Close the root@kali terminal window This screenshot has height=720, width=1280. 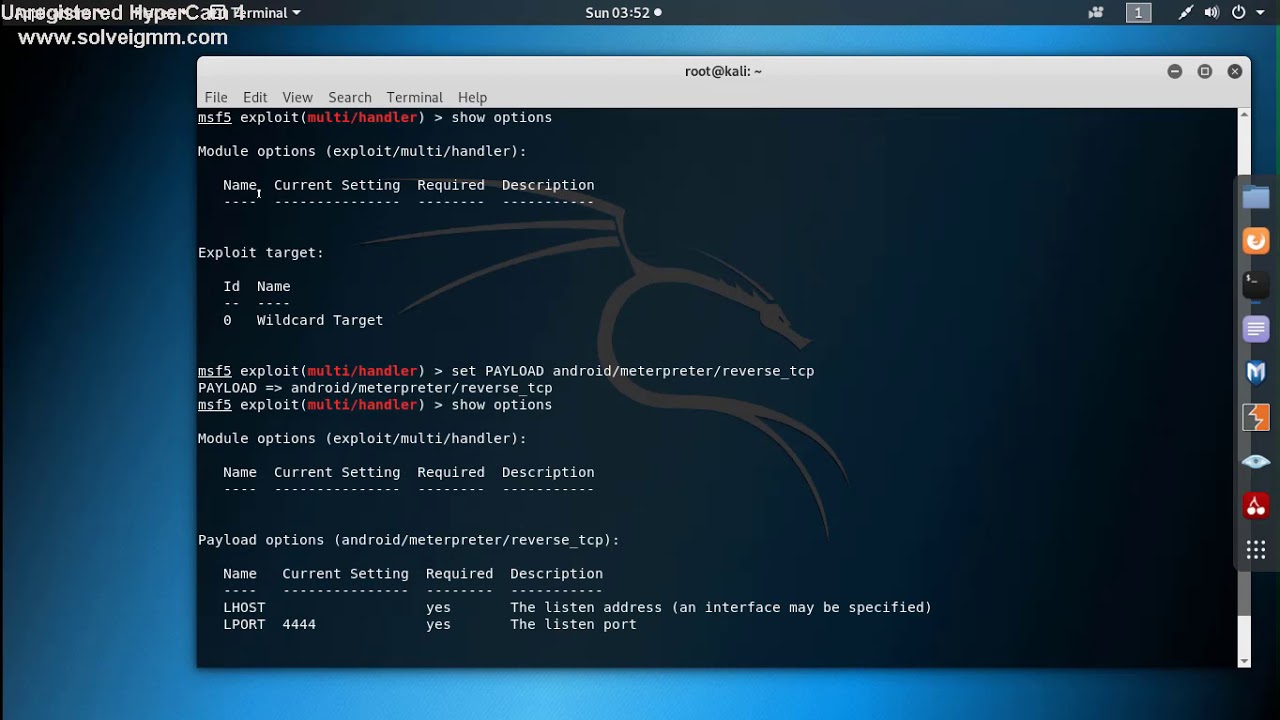(1235, 71)
